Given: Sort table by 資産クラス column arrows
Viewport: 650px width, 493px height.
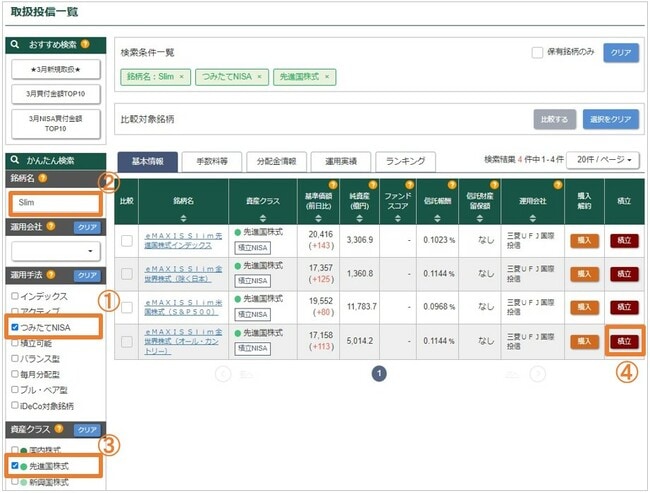Looking at the screenshot, I should [x=263, y=218].
